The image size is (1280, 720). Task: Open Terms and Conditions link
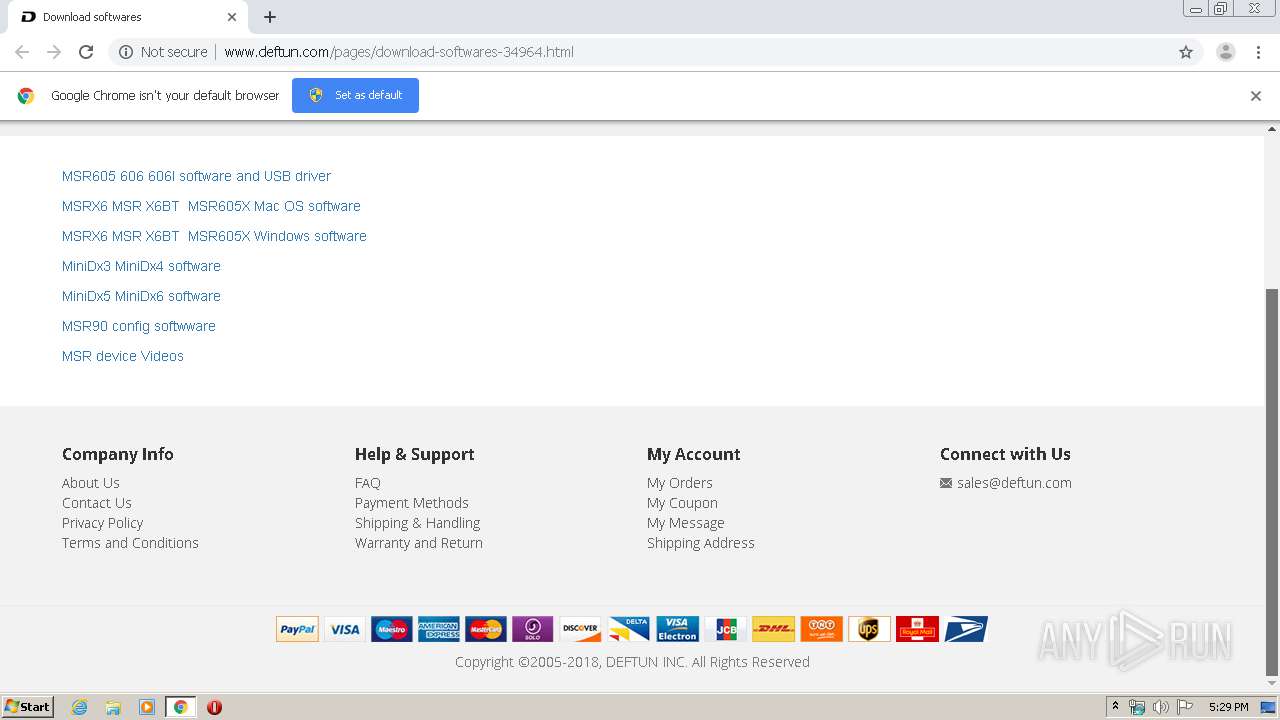click(130, 543)
